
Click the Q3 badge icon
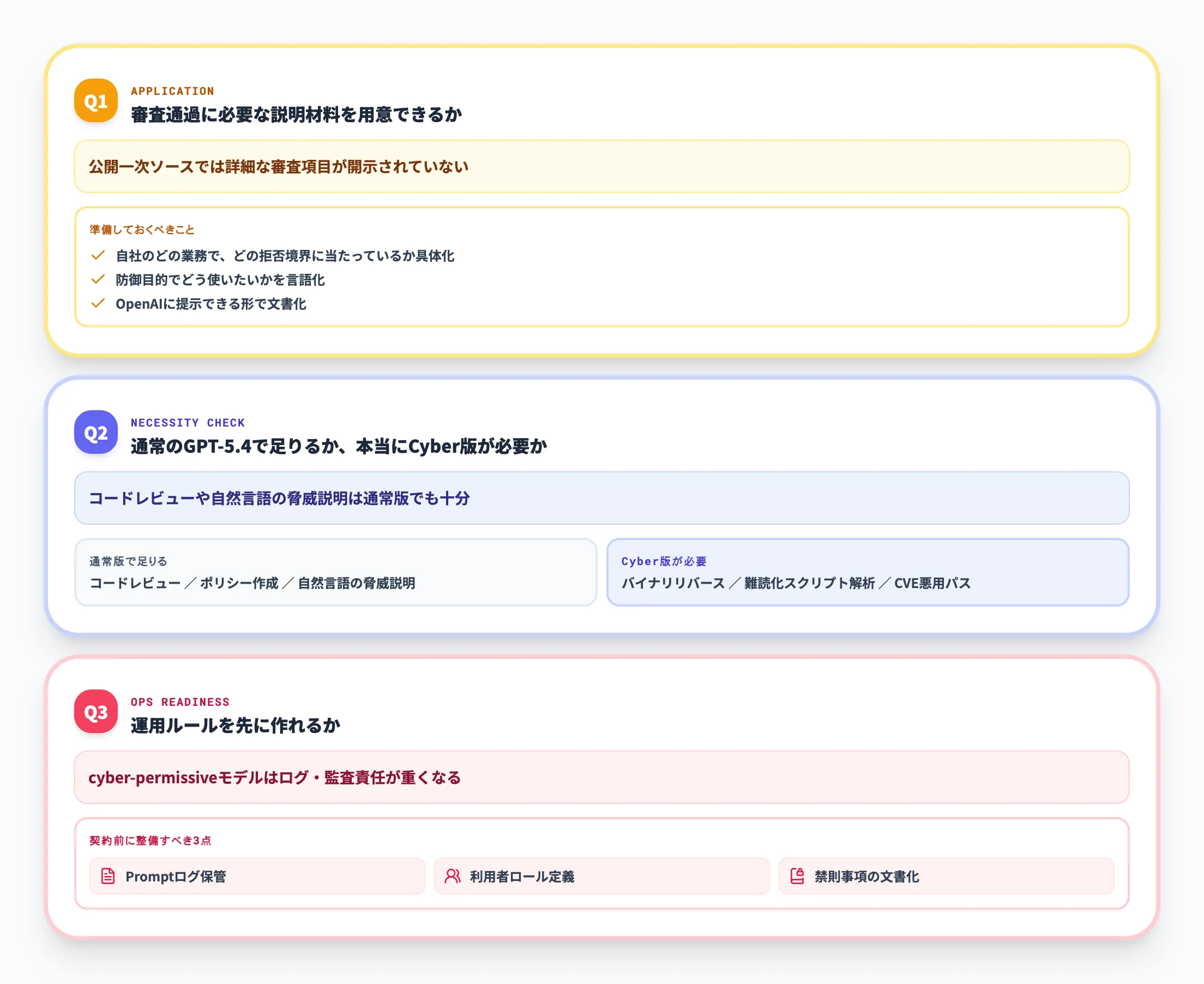click(x=95, y=712)
